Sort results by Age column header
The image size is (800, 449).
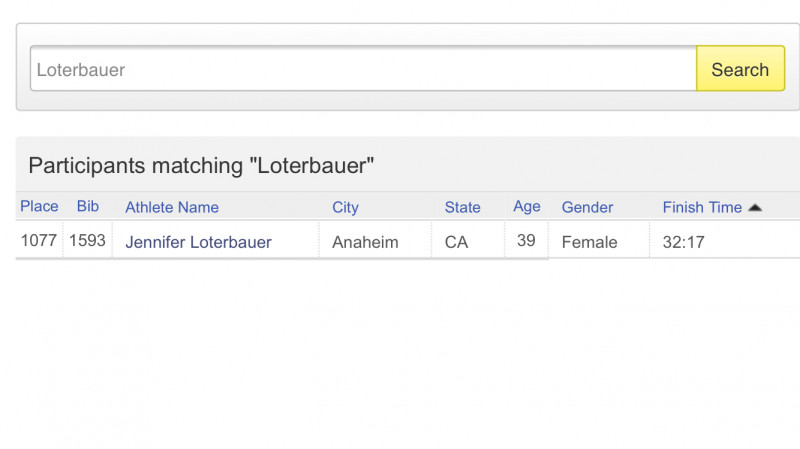[x=527, y=207]
